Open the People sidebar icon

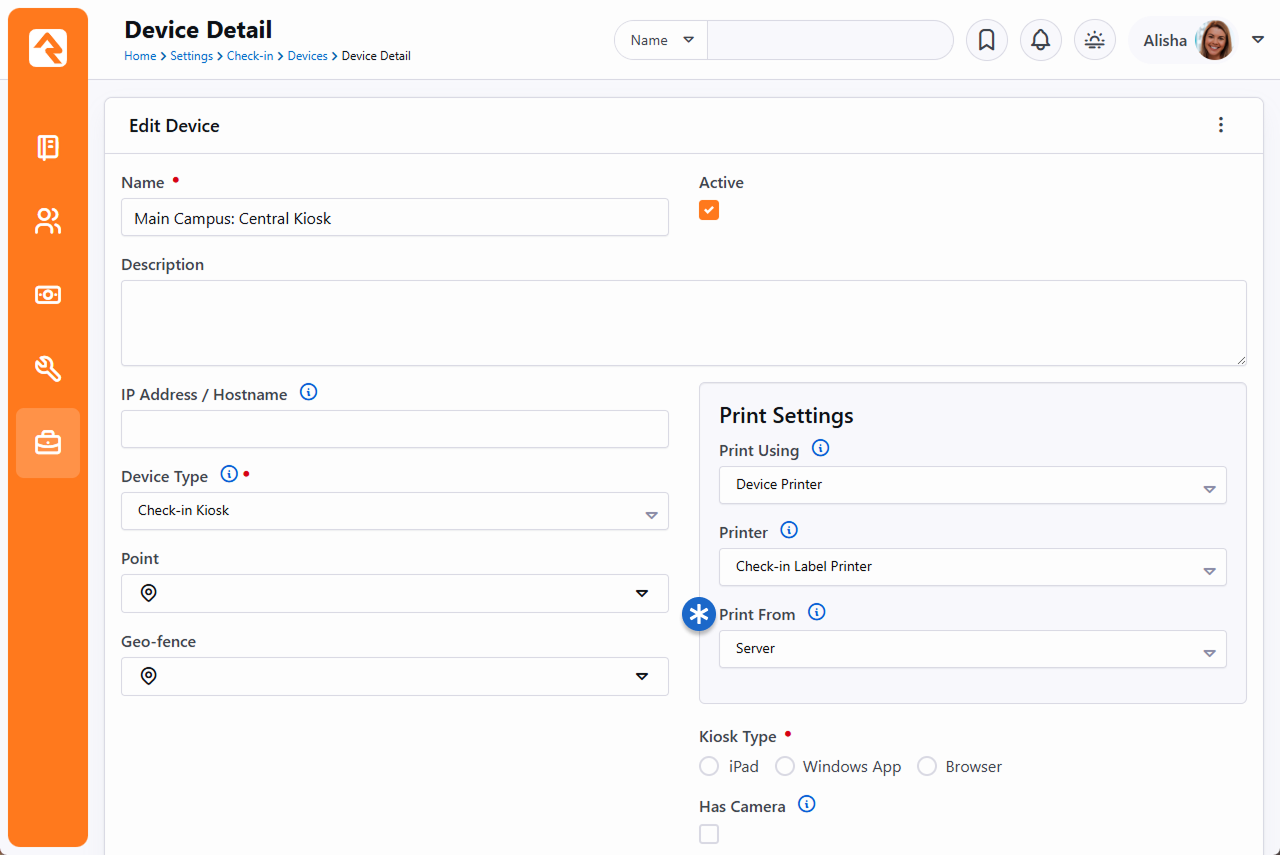[x=48, y=221]
